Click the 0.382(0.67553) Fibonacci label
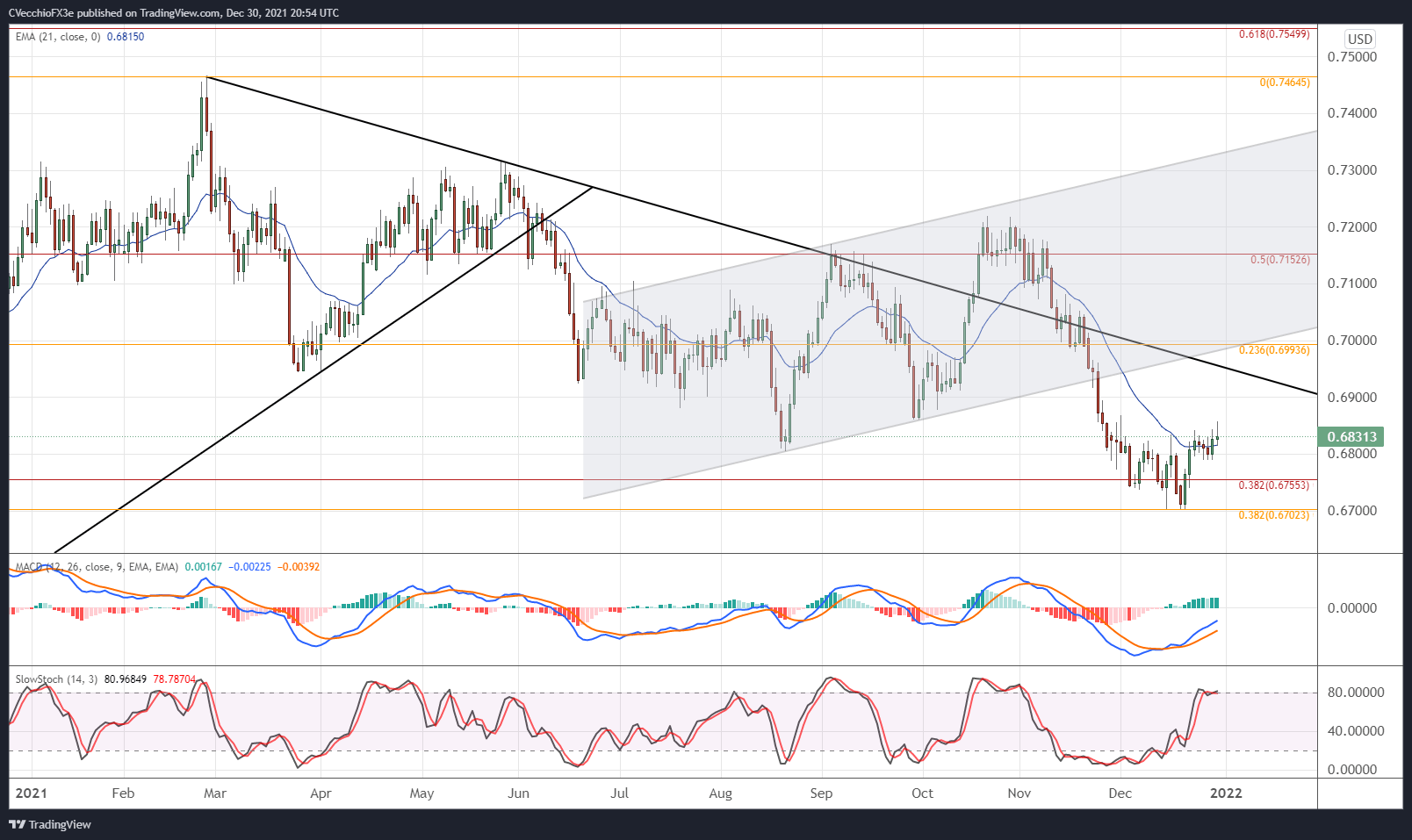The image size is (1412, 840). [x=1274, y=485]
